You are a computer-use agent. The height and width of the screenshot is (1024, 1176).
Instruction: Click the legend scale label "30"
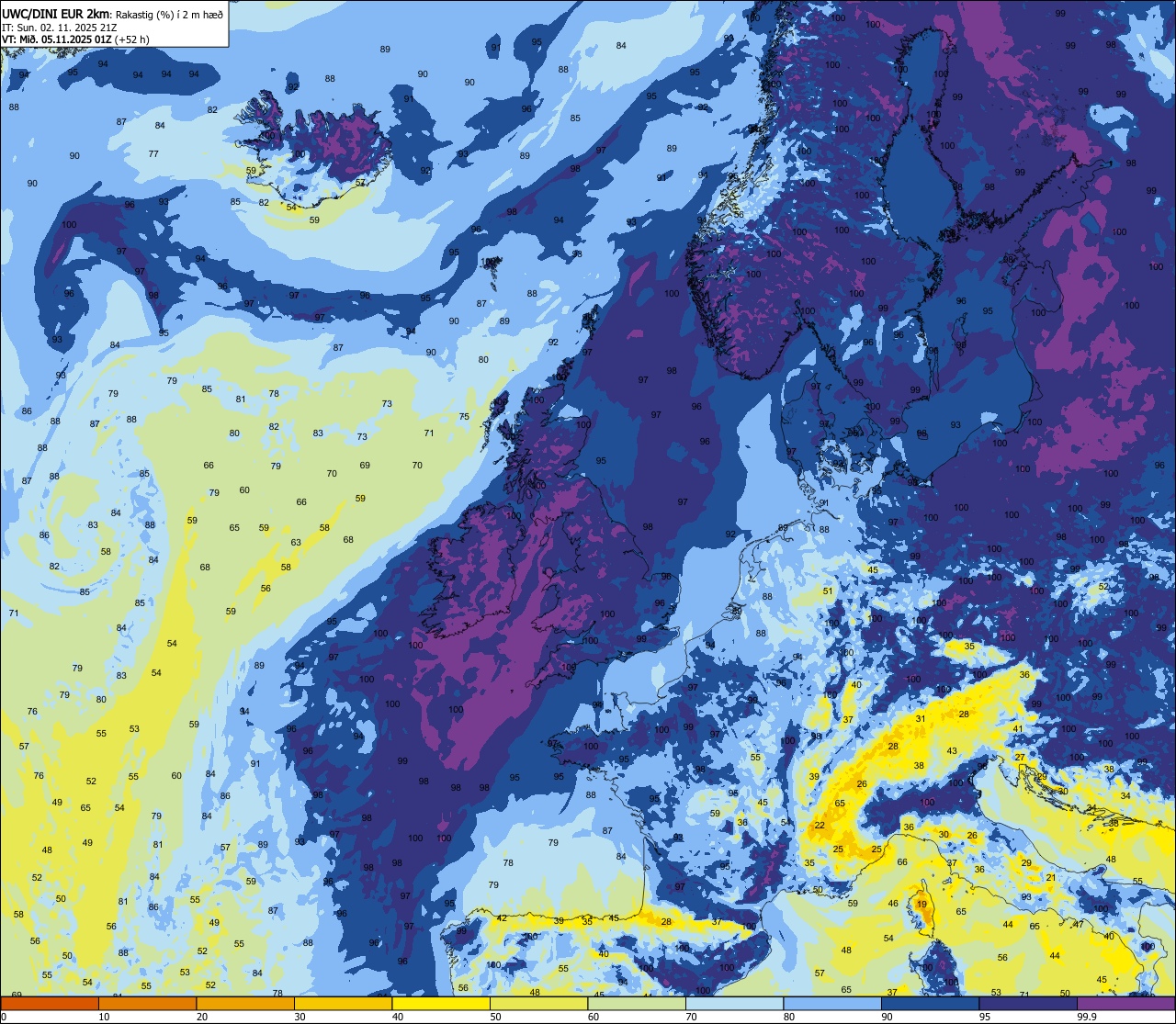(x=300, y=1017)
